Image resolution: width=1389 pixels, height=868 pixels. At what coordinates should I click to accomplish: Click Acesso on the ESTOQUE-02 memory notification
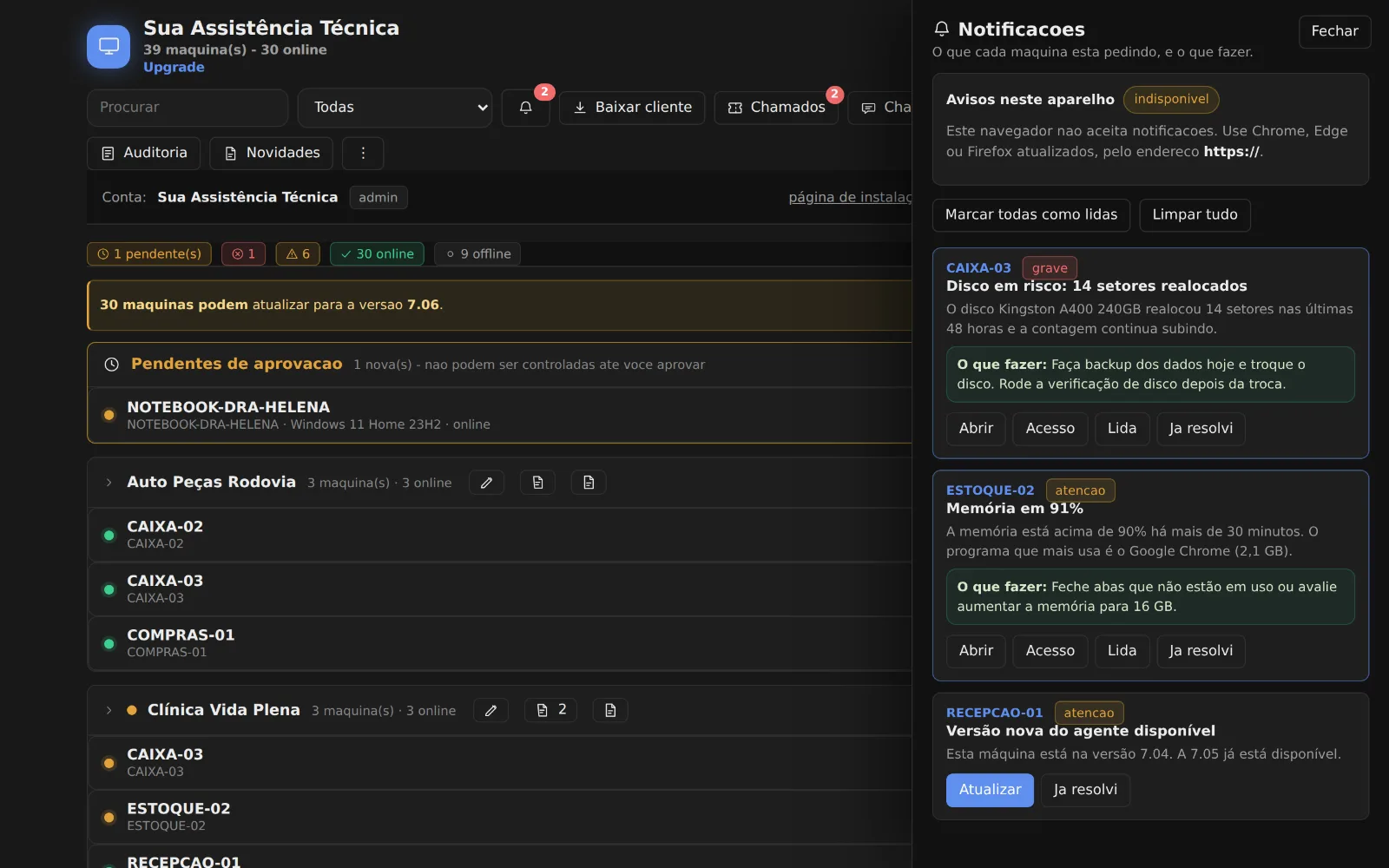(x=1050, y=651)
